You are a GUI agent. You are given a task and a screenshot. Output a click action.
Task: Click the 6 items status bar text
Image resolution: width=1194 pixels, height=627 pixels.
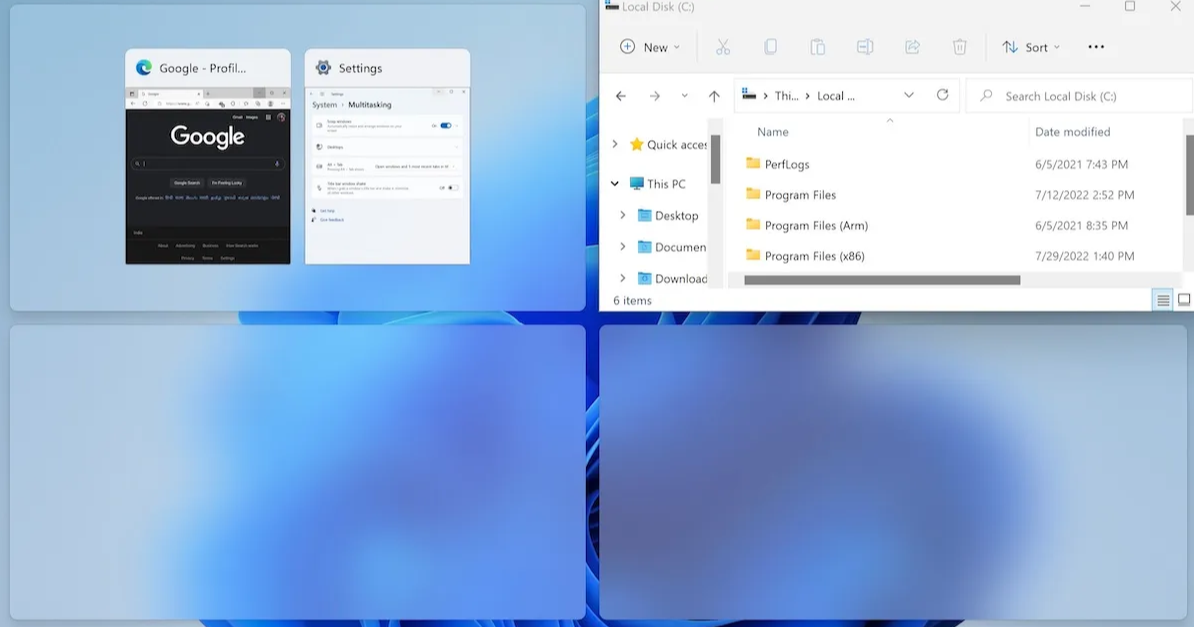pos(632,300)
